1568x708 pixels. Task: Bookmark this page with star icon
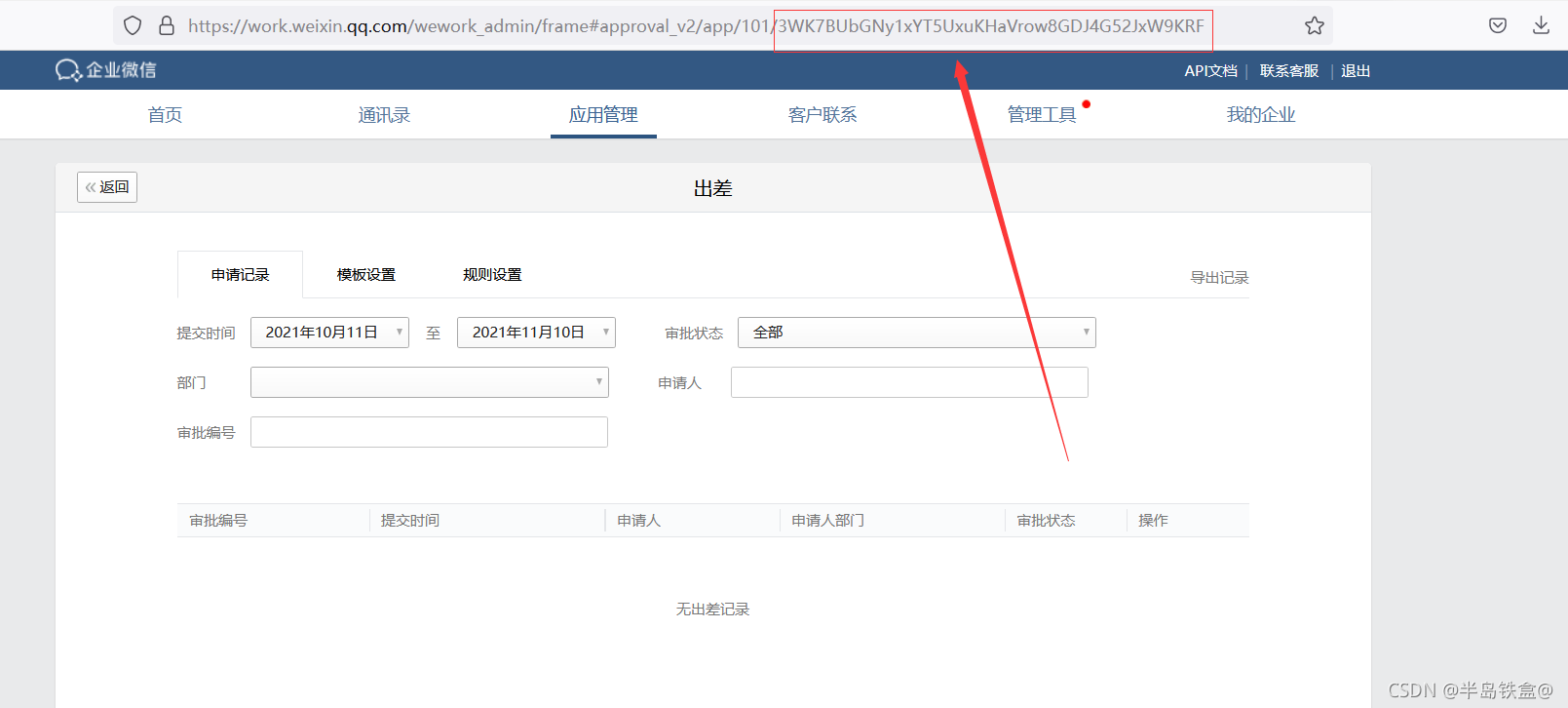(1315, 25)
